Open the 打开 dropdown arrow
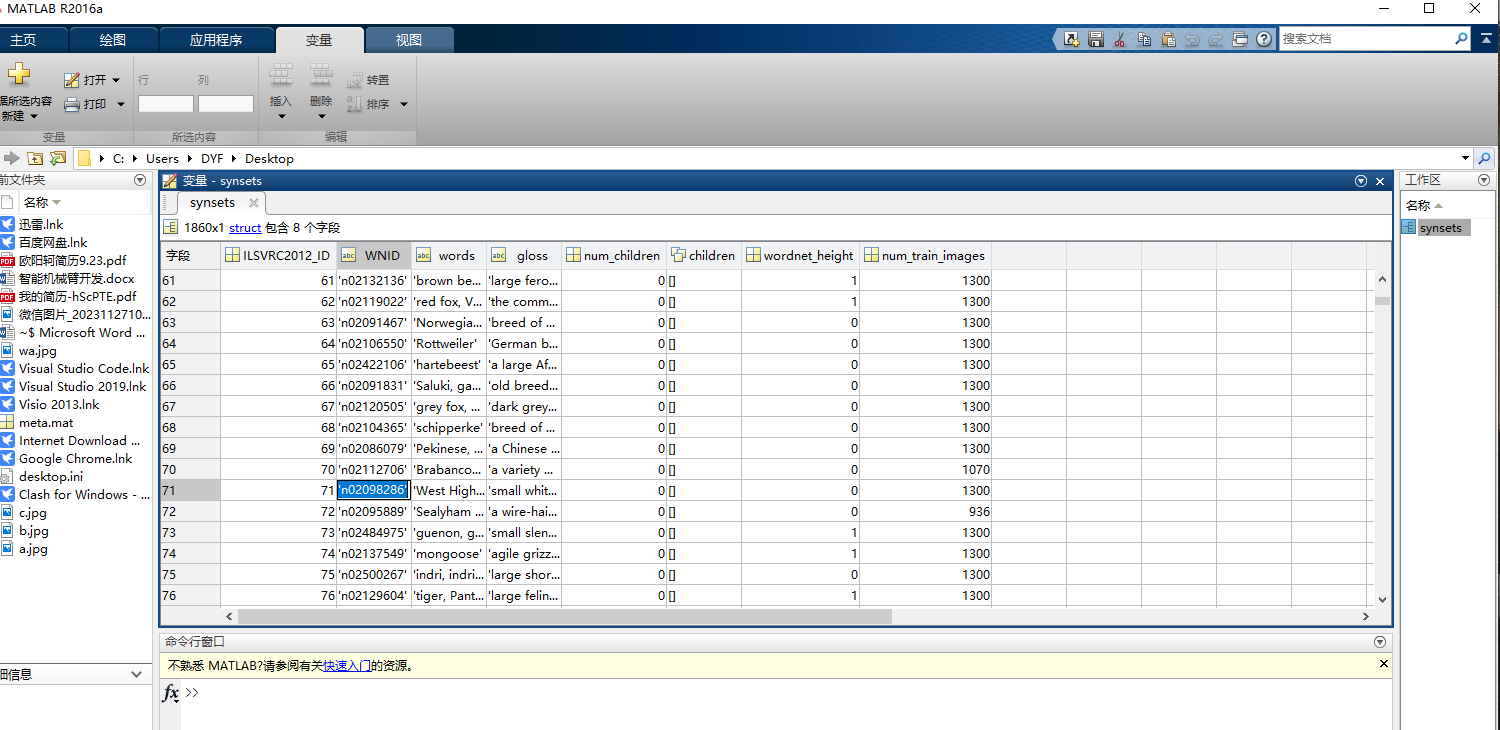 tap(116, 80)
